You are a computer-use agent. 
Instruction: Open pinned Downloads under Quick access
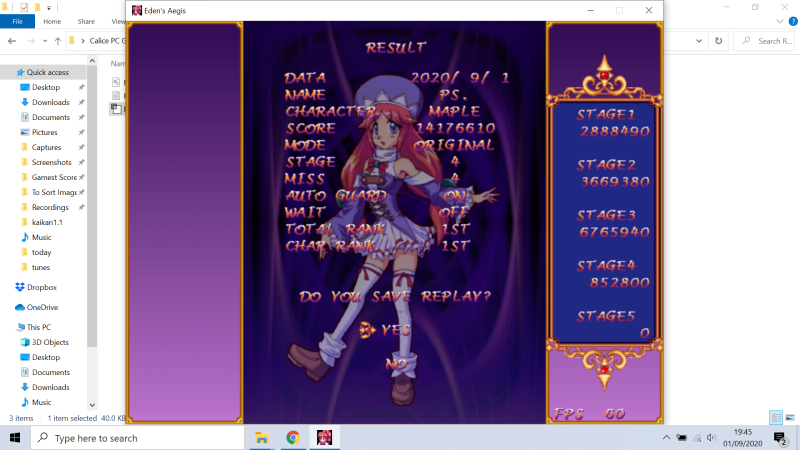coord(51,102)
